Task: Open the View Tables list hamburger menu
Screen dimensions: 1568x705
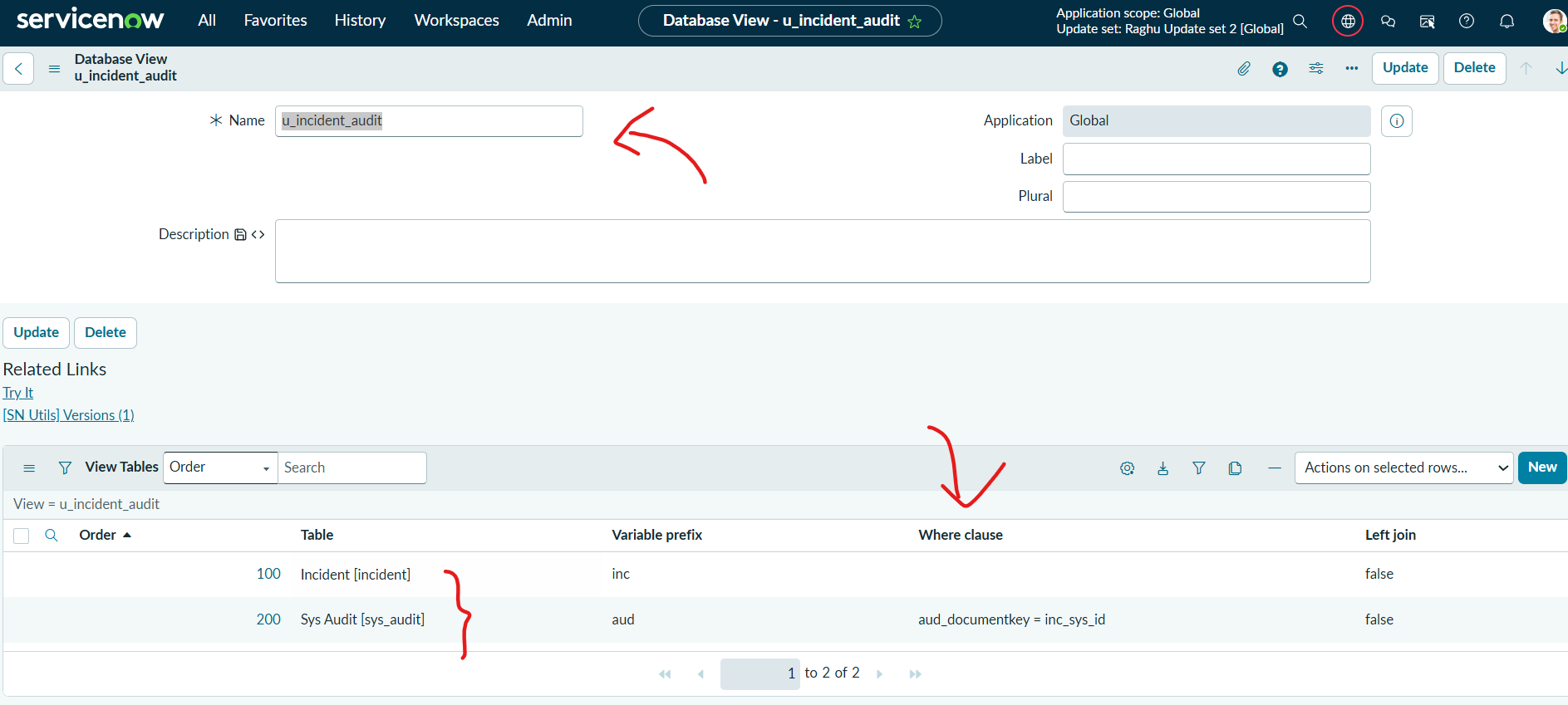Action: pos(29,468)
